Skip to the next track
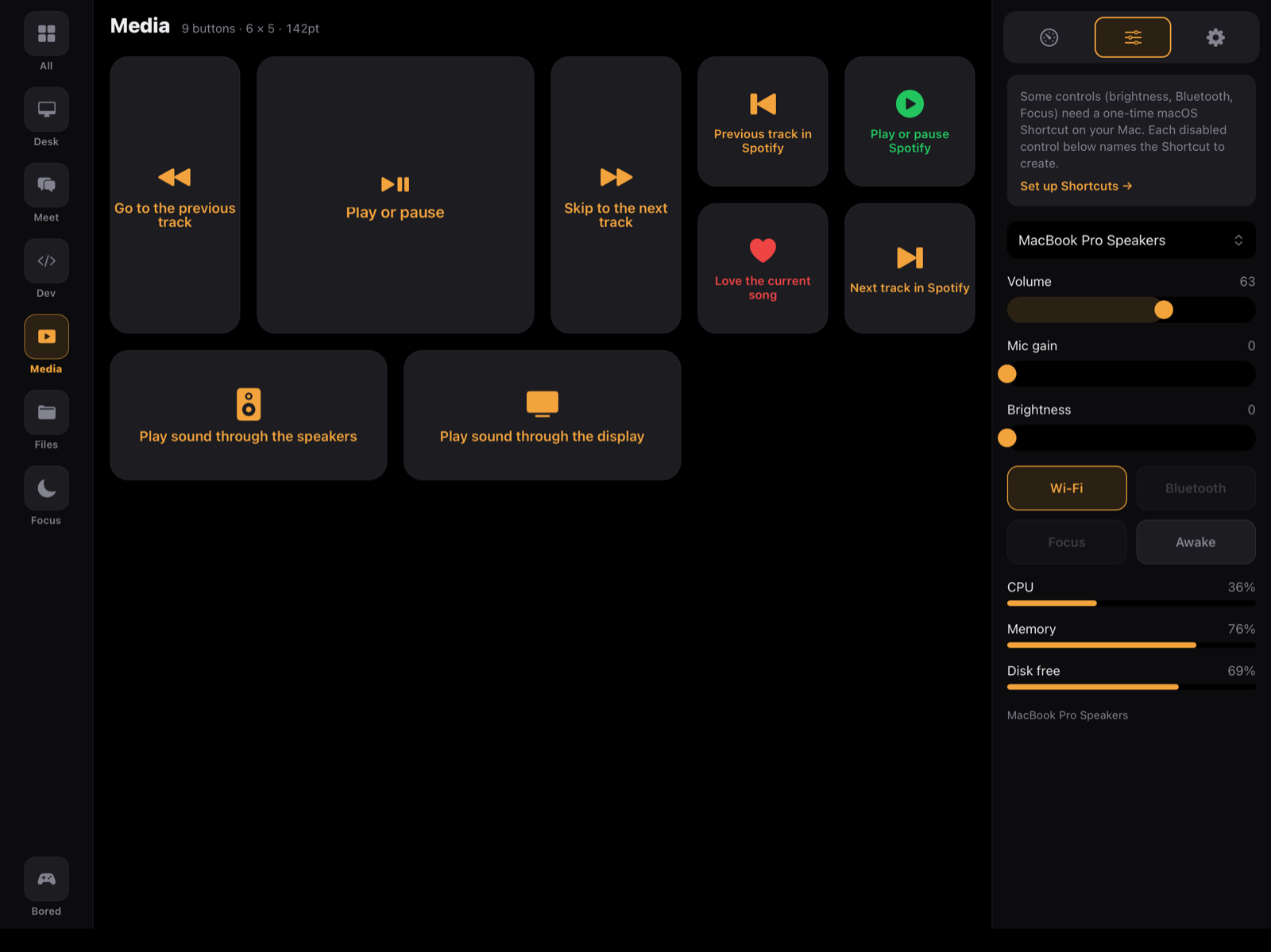 616,195
